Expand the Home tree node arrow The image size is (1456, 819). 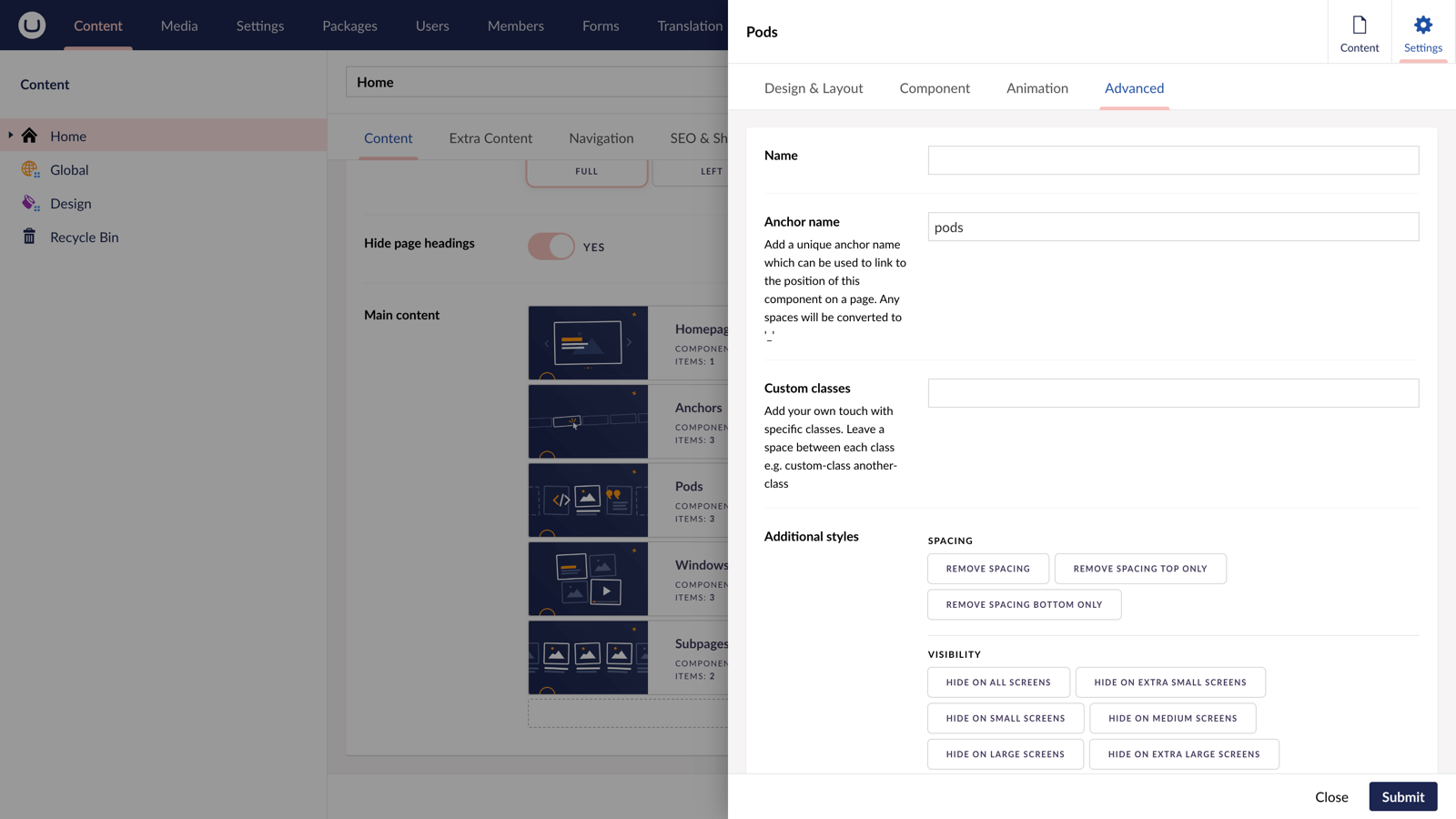(11, 136)
